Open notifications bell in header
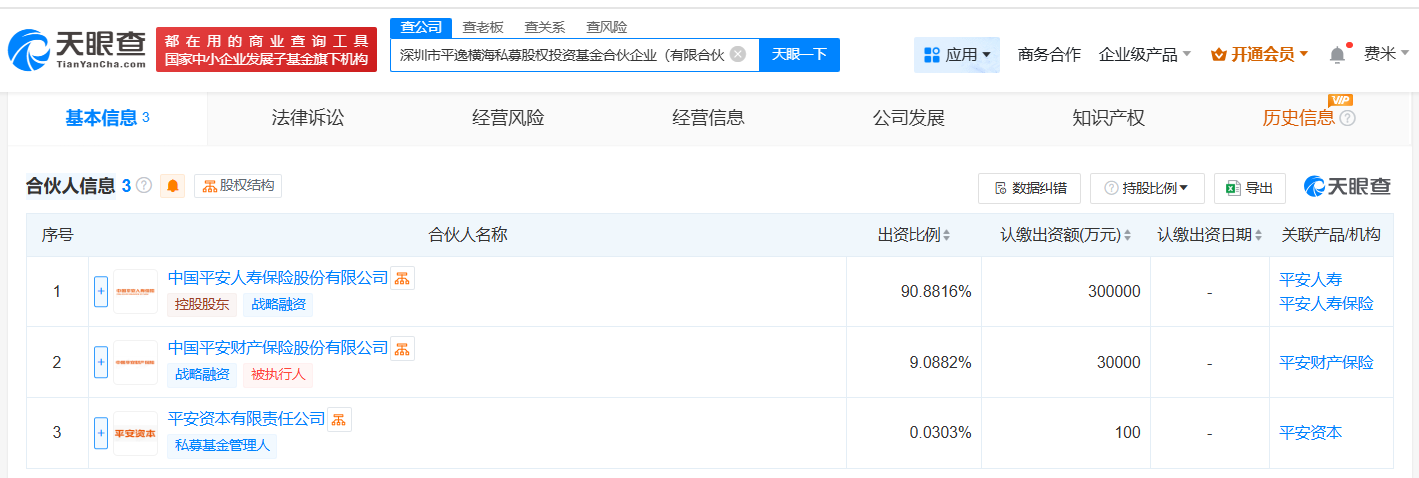Screen dimensions: 1419x478 click(1337, 55)
